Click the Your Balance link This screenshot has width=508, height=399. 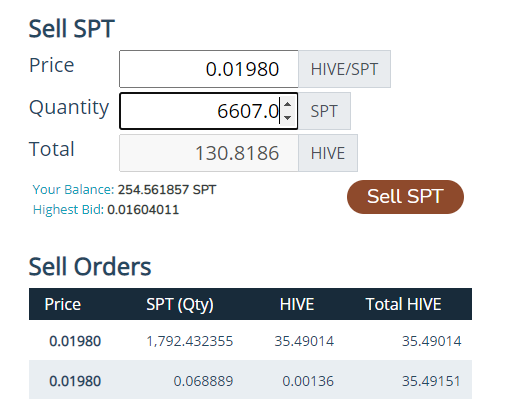click(73, 190)
